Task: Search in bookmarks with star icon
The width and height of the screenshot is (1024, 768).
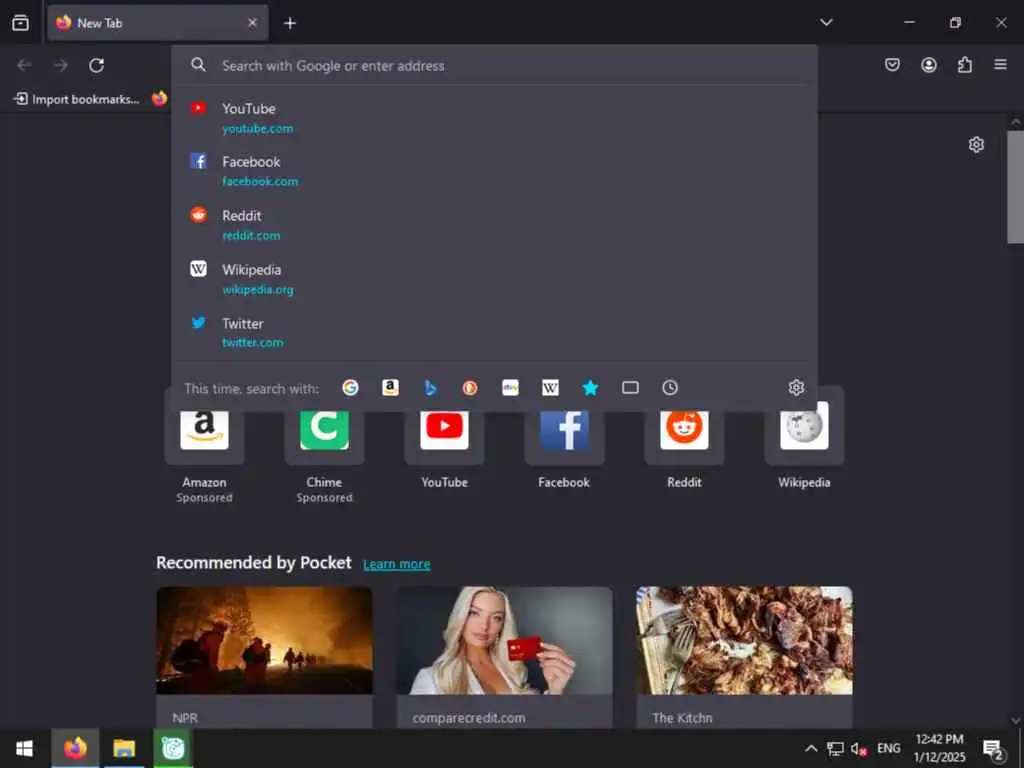Action: pos(590,388)
